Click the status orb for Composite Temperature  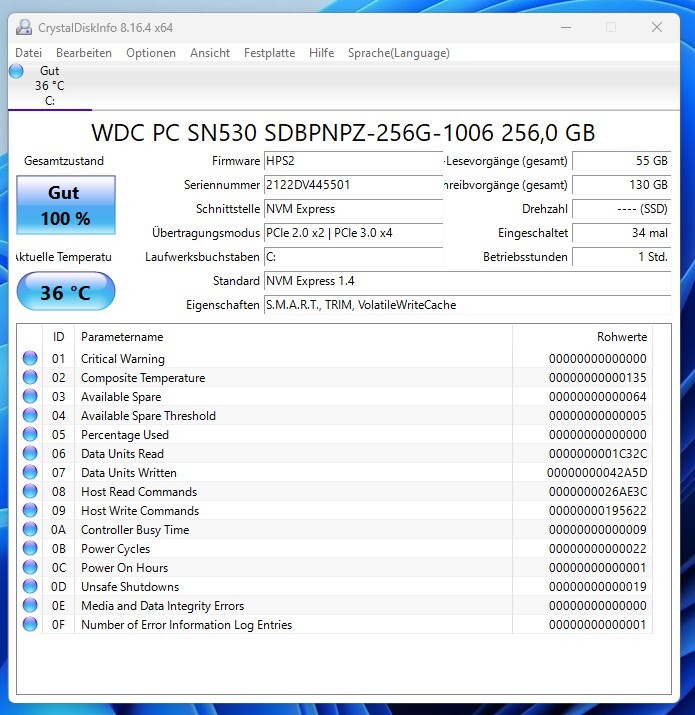coord(30,378)
